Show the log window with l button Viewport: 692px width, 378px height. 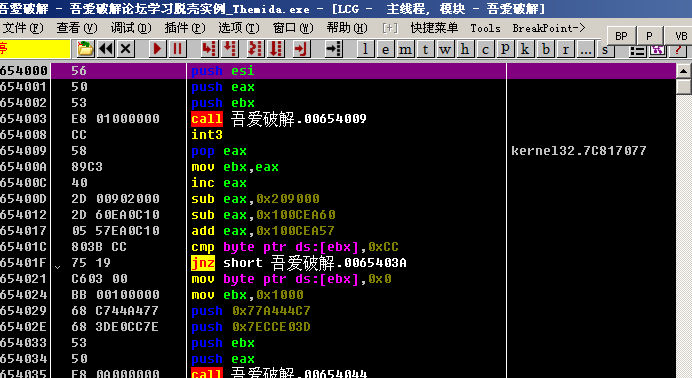(365, 49)
